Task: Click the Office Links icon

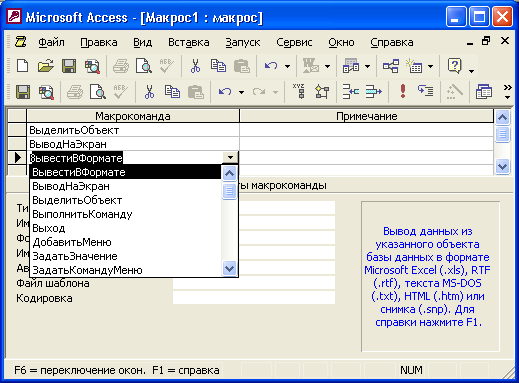Action: coord(310,66)
